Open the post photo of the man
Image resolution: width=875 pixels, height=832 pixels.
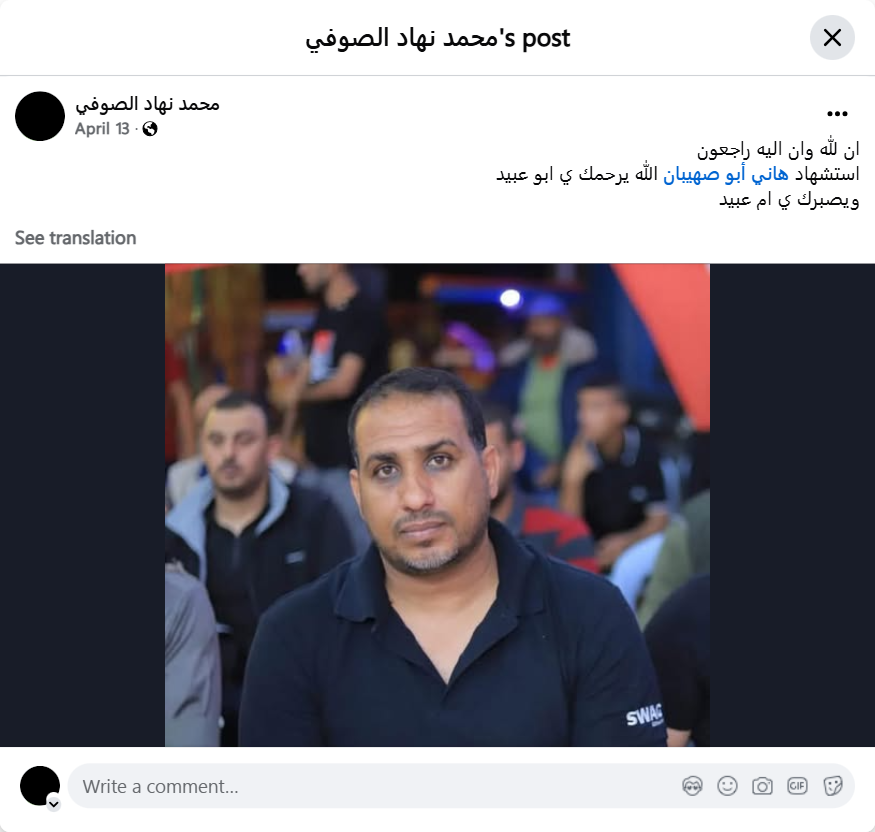(x=438, y=505)
